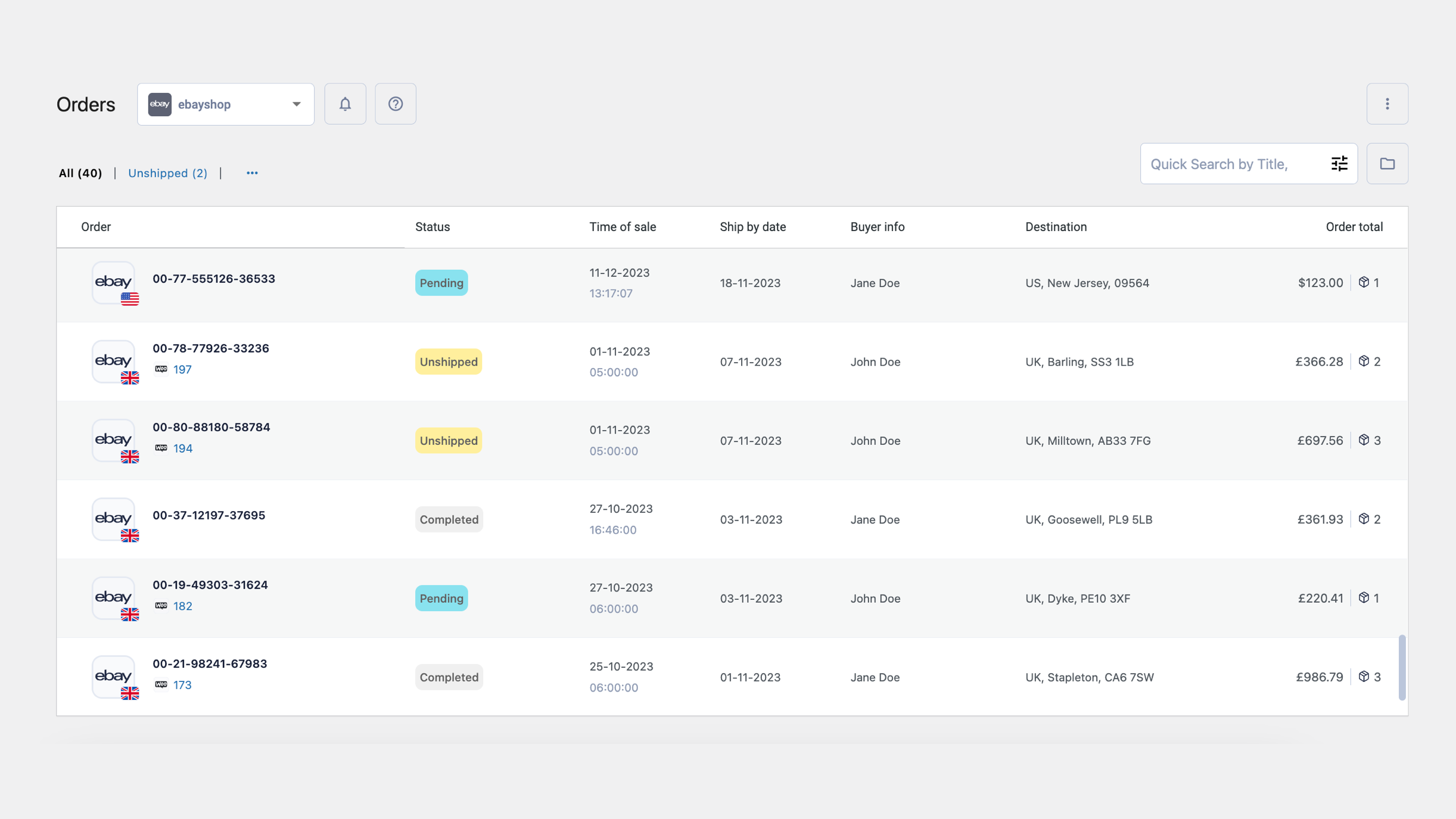
Task: Select the All (40) filter tab
Action: [x=80, y=173]
